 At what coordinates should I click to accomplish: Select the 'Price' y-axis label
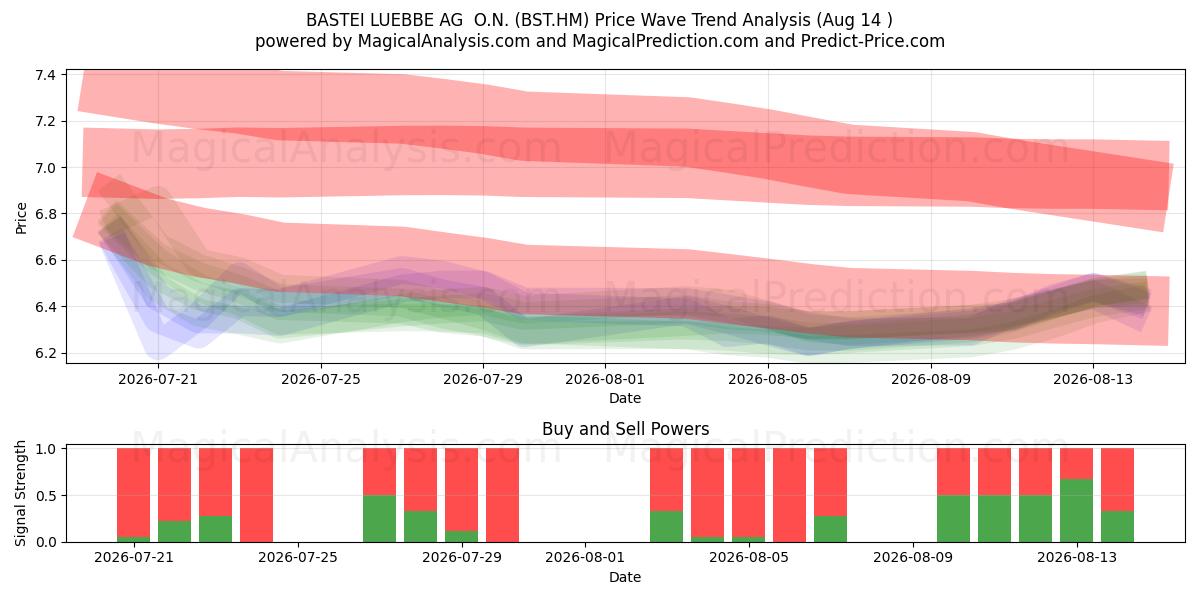pyautogui.click(x=22, y=217)
